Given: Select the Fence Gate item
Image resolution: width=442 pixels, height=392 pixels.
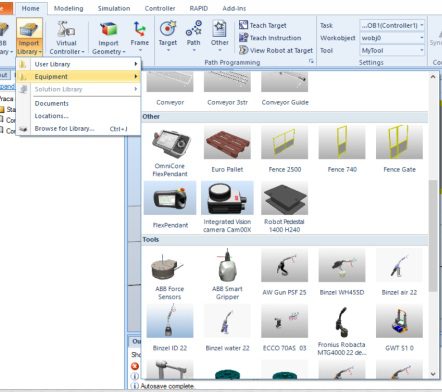Looking at the screenshot, I should [x=399, y=150].
